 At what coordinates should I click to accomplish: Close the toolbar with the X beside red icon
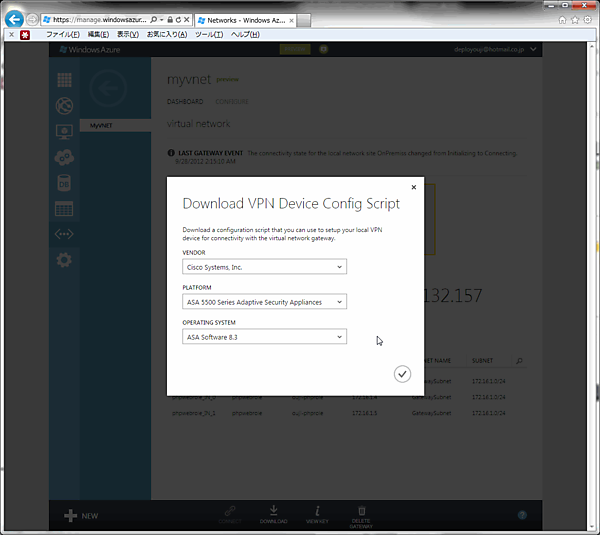[x=11, y=34]
